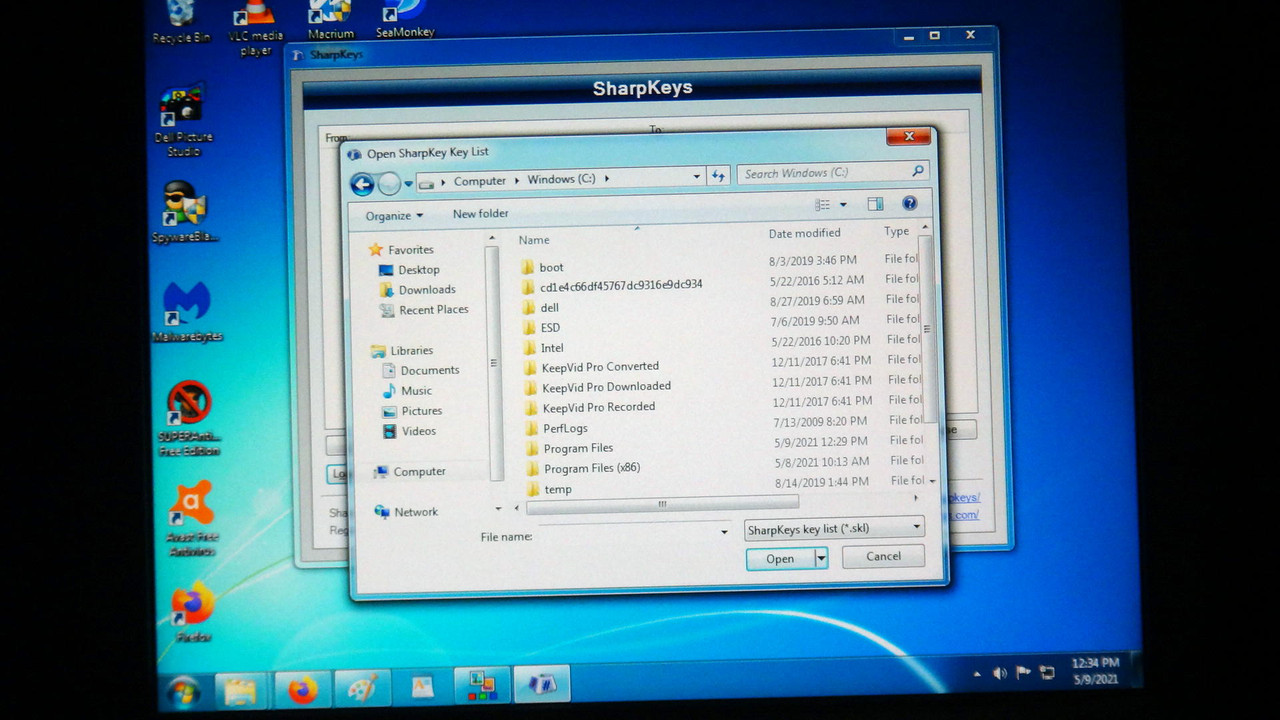The width and height of the screenshot is (1280, 720).
Task: Open SUPERAntiSpyware Free Edition desktop icon
Action: 188,418
